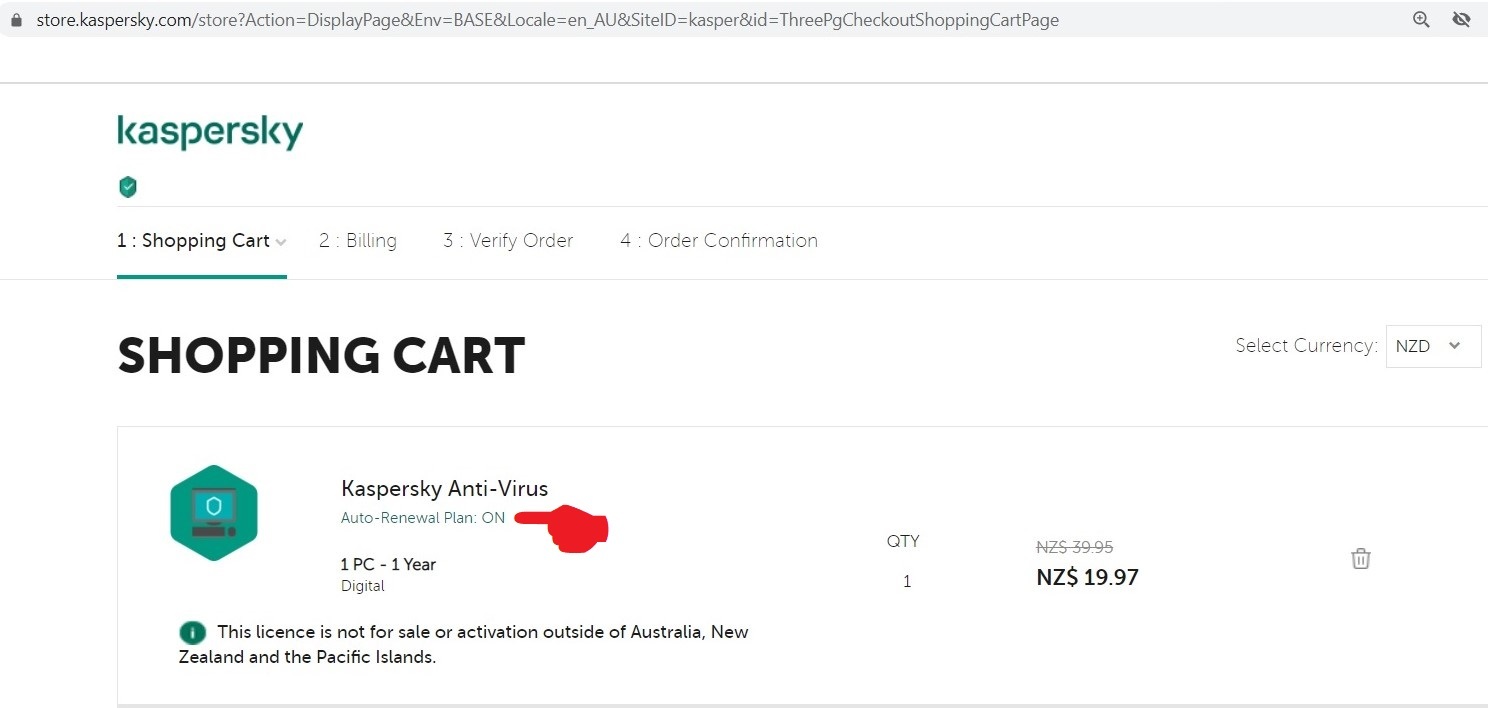Click the green info icon beside licence notice
1488x708 pixels.
coord(193,632)
